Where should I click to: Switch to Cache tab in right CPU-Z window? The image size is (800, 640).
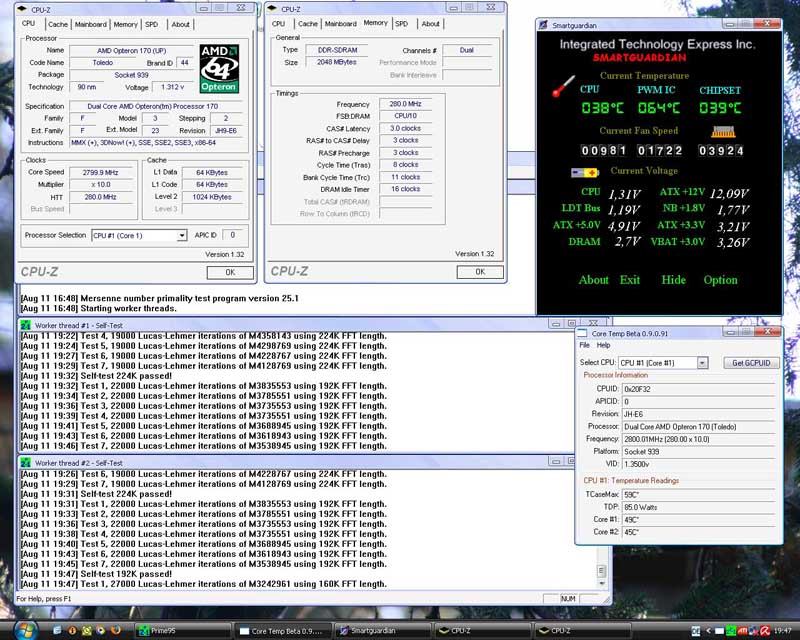[308, 24]
